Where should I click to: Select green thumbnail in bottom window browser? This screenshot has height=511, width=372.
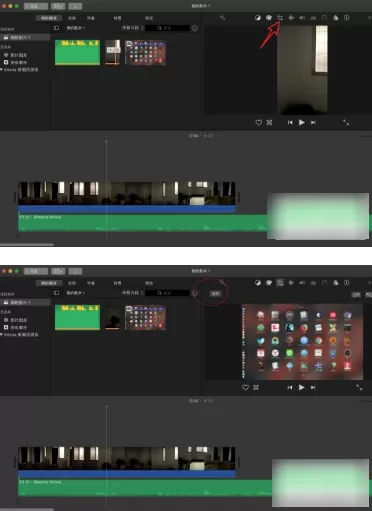pyautogui.click(x=77, y=317)
